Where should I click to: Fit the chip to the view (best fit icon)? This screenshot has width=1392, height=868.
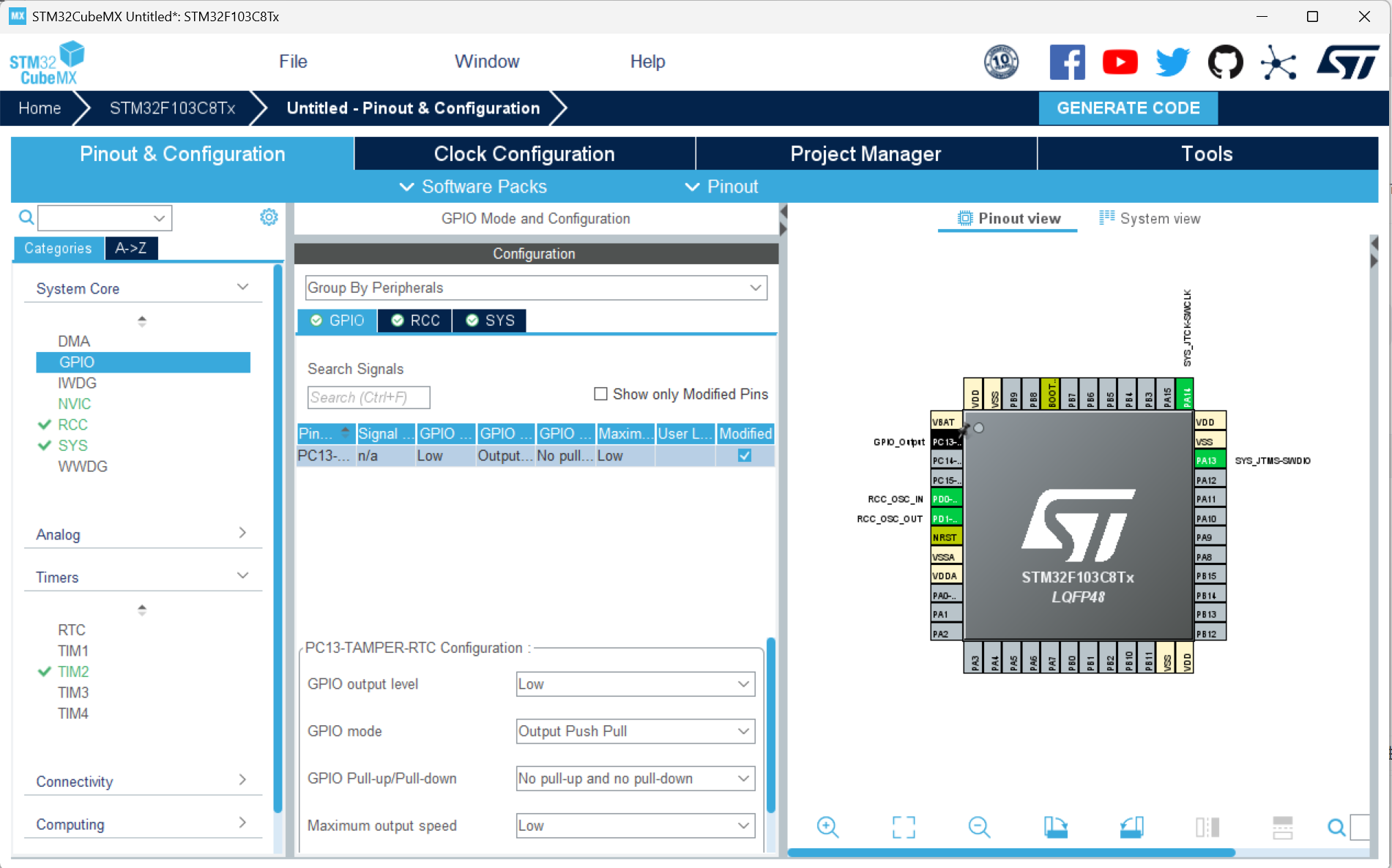pyautogui.click(x=904, y=827)
